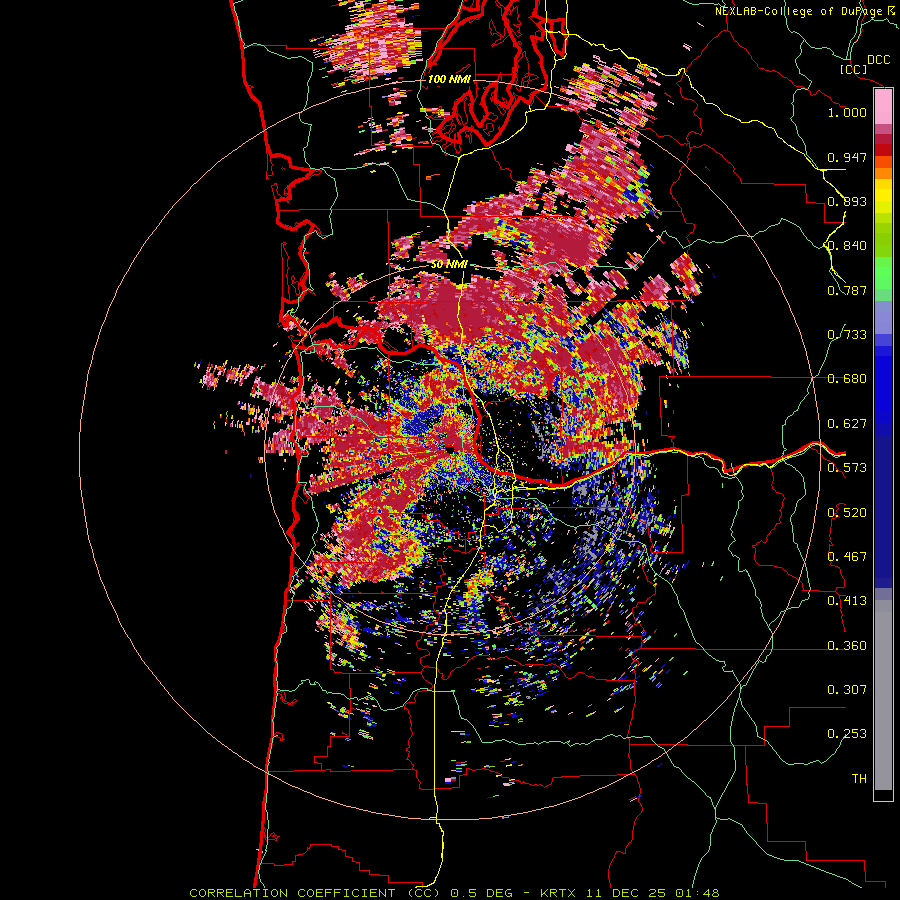Click the 0.360 scale value

(x=847, y=646)
